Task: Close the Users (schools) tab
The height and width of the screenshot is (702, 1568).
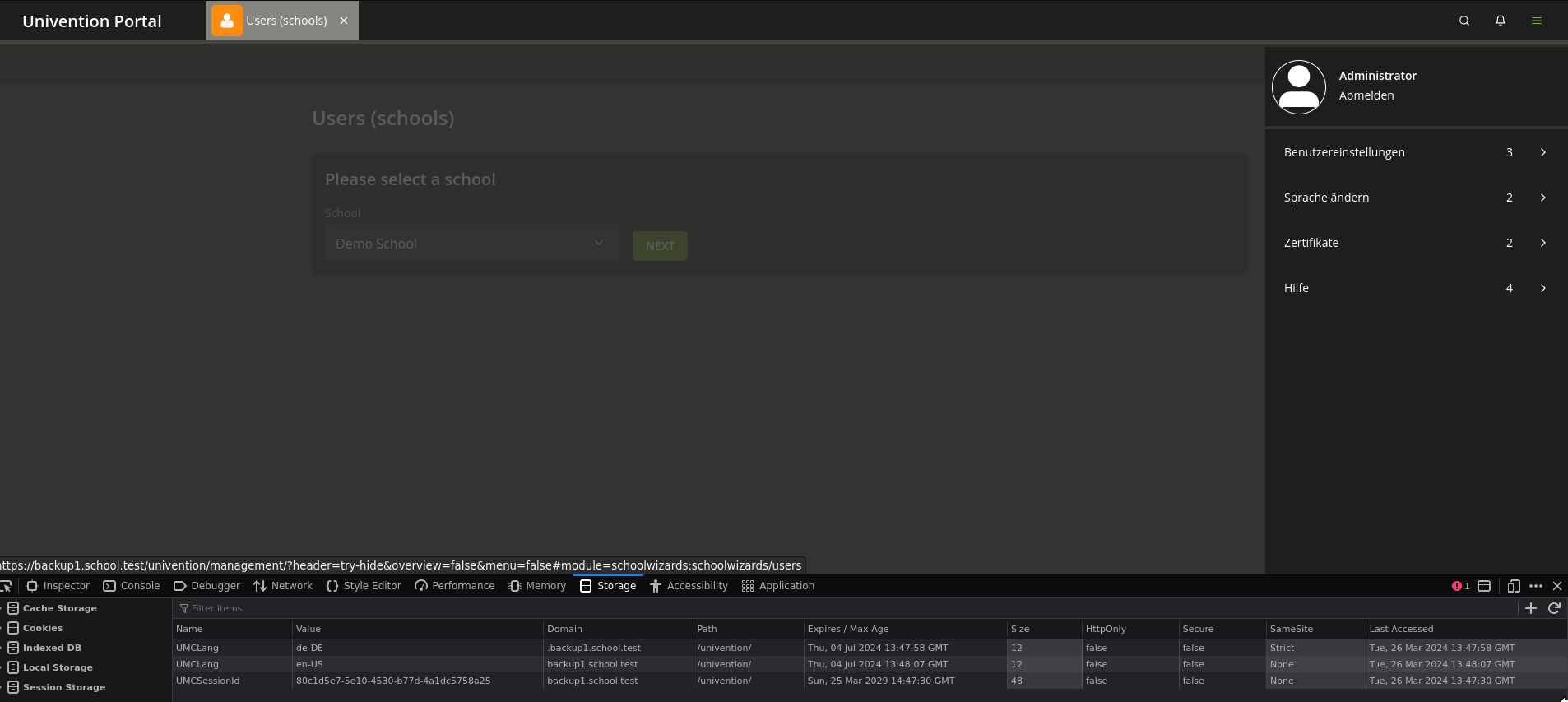Action: point(344,21)
